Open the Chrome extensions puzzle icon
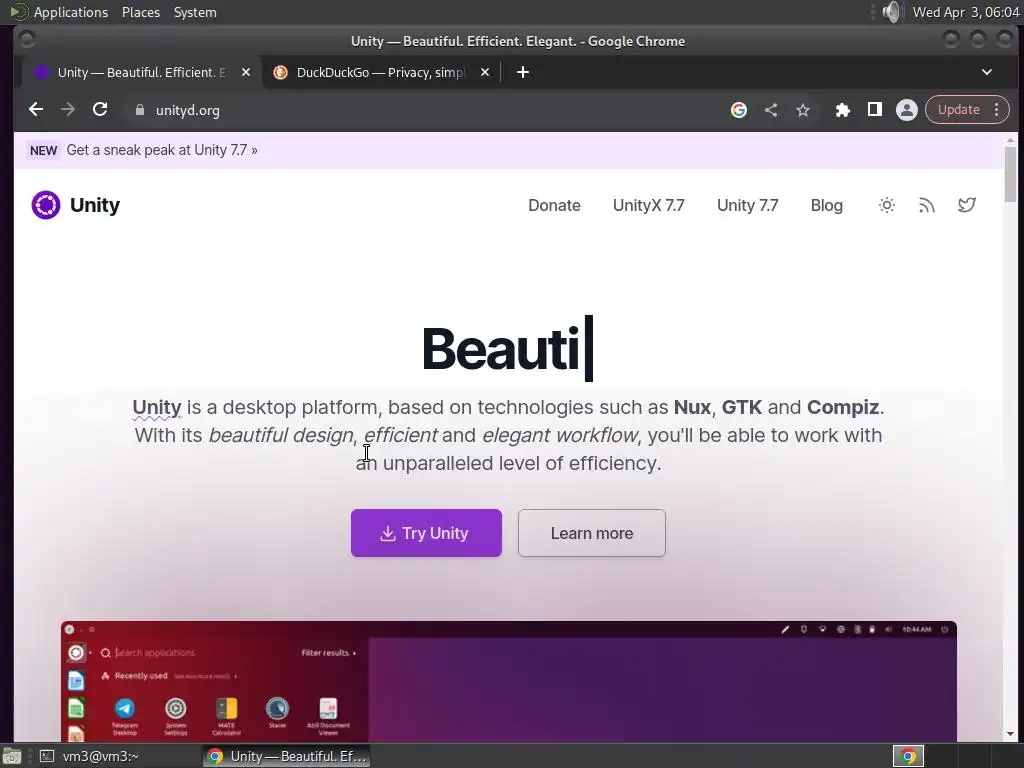This screenshot has width=1024, height=768. tap(842, 110)
